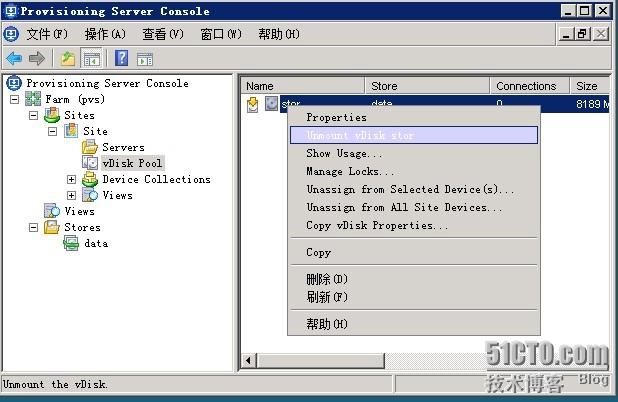Choose Copy from the context menu
The image size is (618, 402).
pyautogui.click(x=414, y=252)
